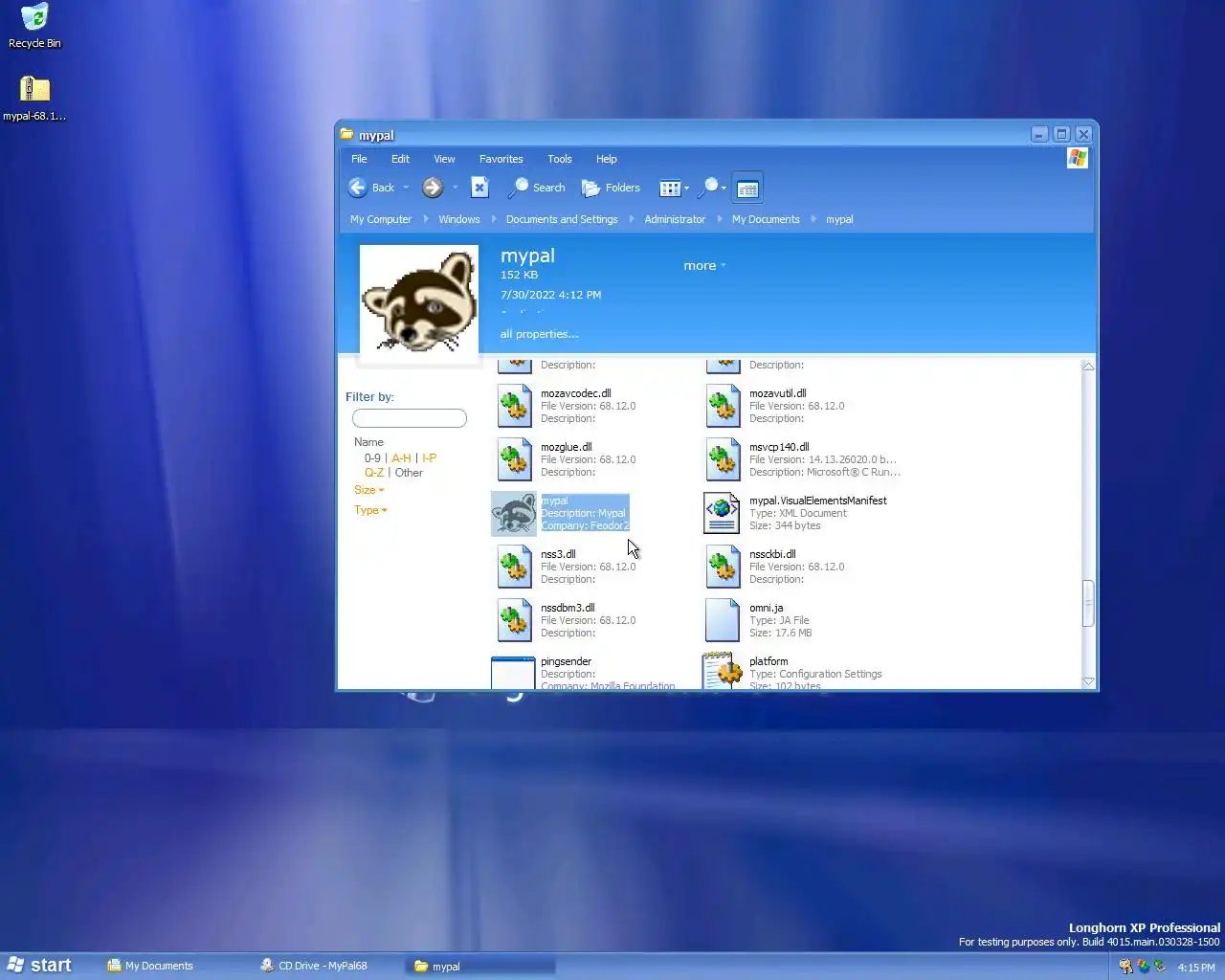Image resolution: width=1225 pixels, height=980 pixels.
Task: Select mozavcodec.dll file icon
Action: (x=514, y=406)
